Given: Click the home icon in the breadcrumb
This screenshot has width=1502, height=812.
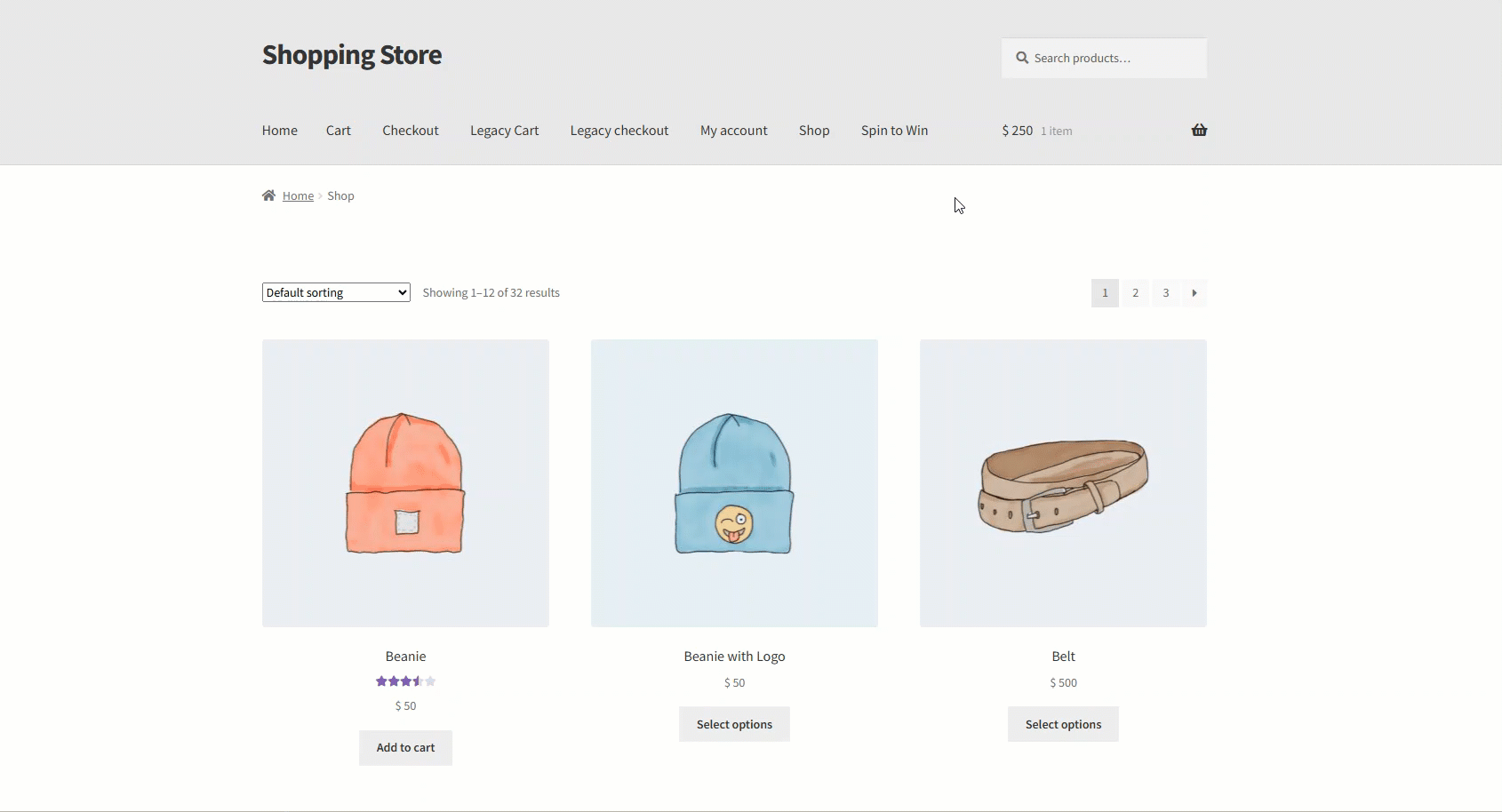Looking at the screenshot, I should click(268, 195).
